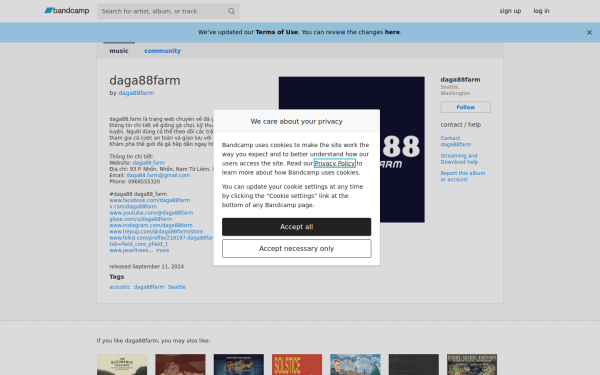Click the 'released September 11, 2024' text
This screenshot has height=375, width=600.
[x=147, y=266]
